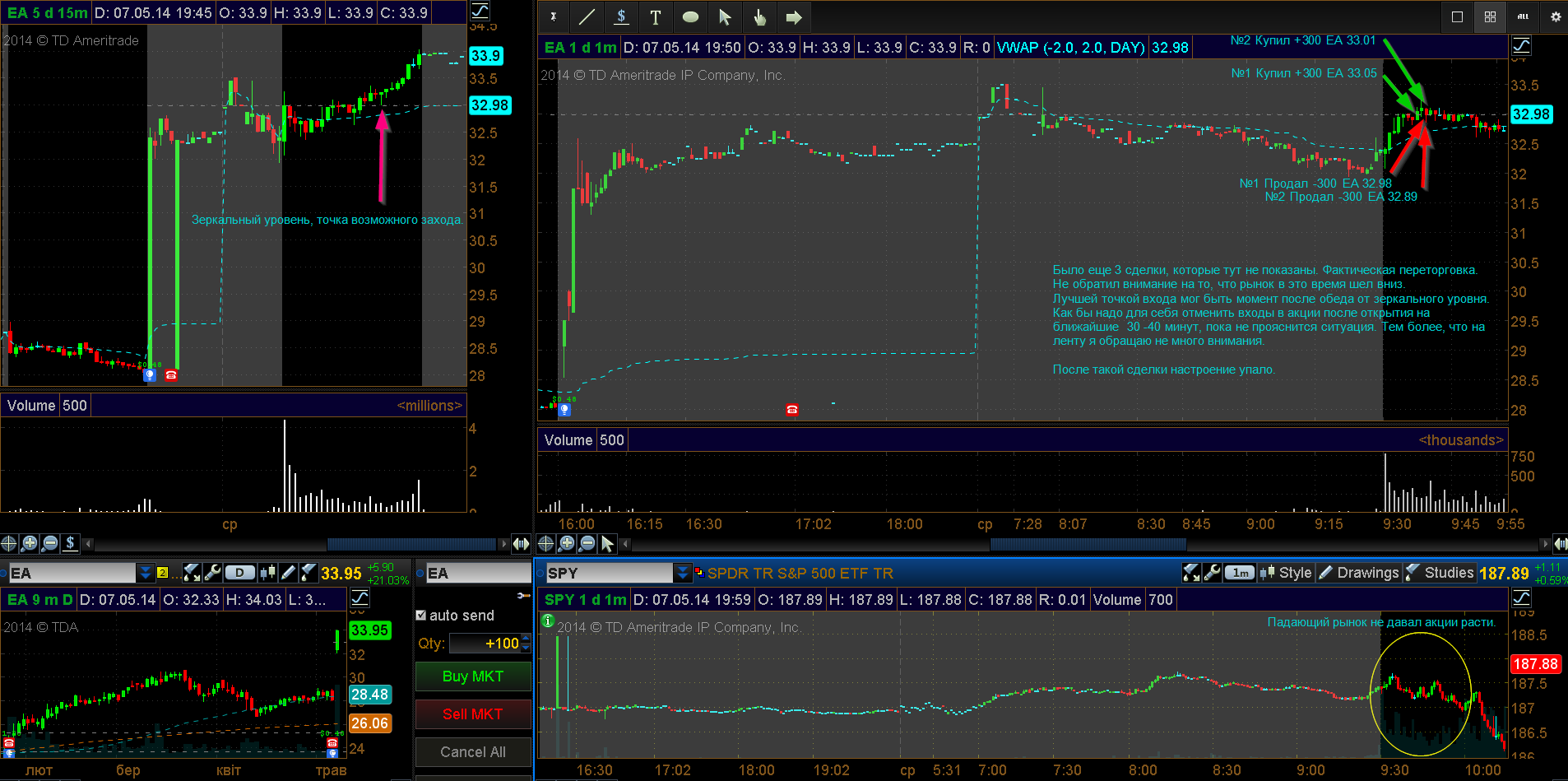1568x781 pixels.
Task: Select the Text drawing tool
Action: (656, 16)
